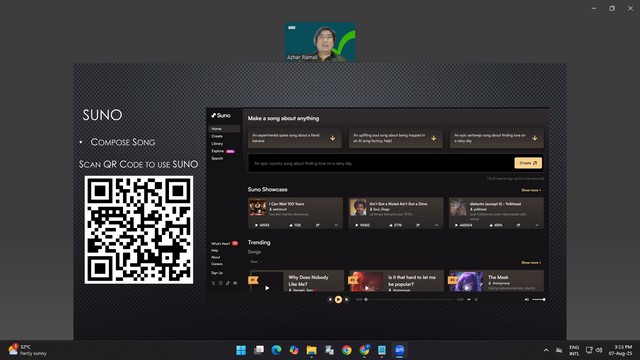This screenshot has width=640, height=360.
Task: Click the yellow play button in Suno player
Action: (338, 300)
